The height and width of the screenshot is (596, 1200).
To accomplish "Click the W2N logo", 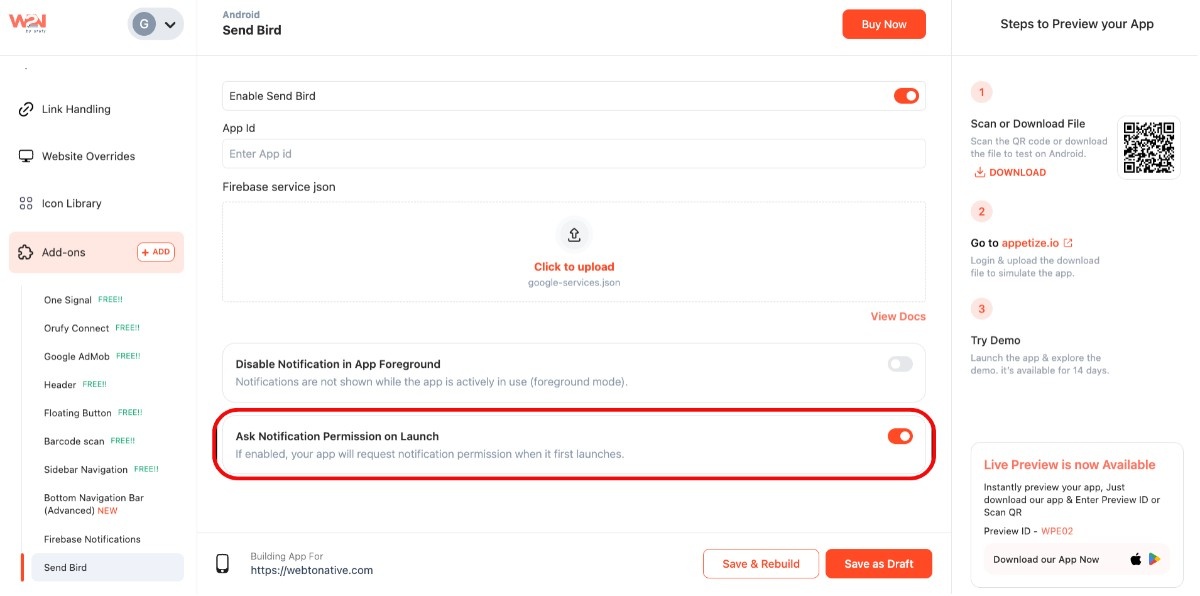I will tap(28, 23).
